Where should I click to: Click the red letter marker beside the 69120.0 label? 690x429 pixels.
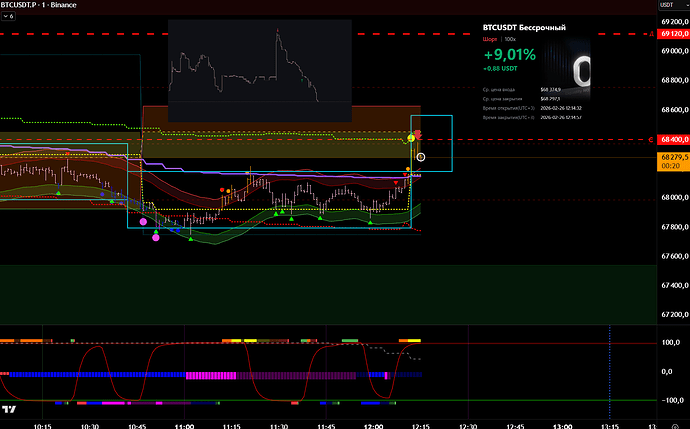click(x=650, y=33)
